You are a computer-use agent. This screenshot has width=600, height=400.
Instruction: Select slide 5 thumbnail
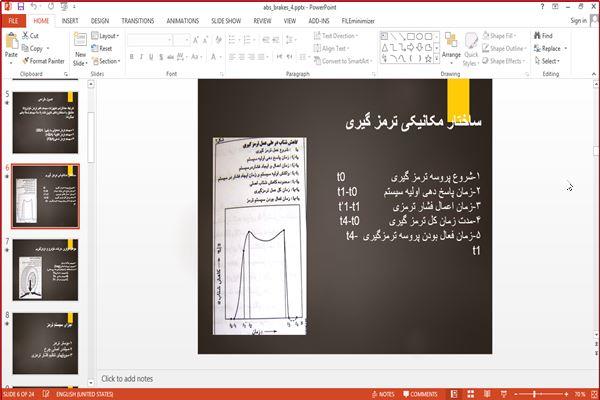coord(45,122)
